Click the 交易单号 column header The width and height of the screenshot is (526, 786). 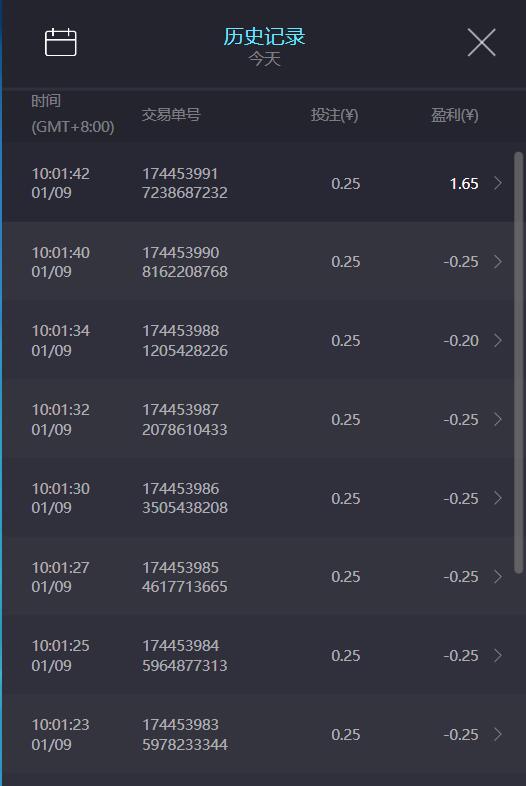coord(171,115)
